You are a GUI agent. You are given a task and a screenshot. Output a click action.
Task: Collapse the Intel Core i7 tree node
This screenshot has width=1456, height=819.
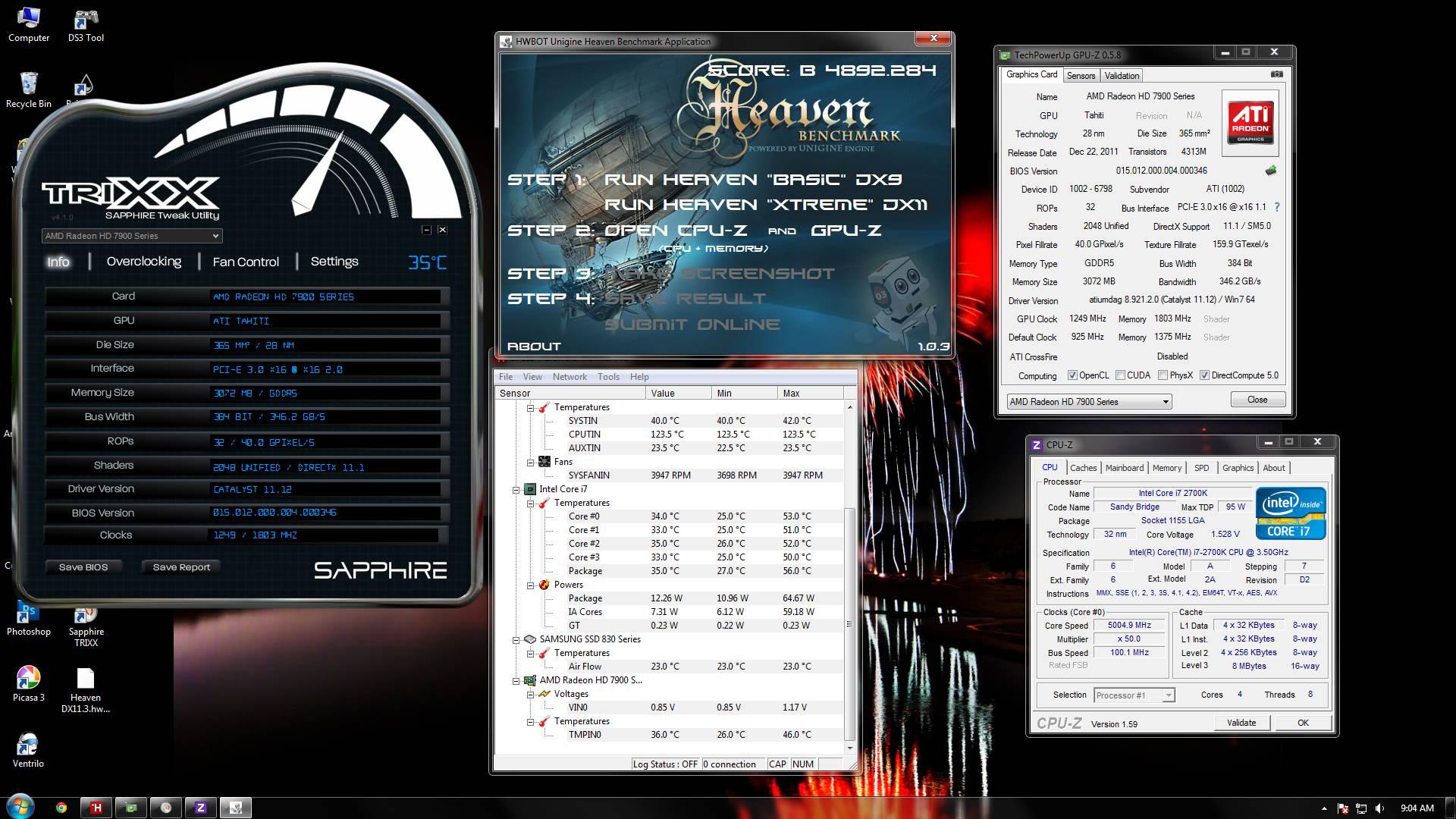point(516,490)
